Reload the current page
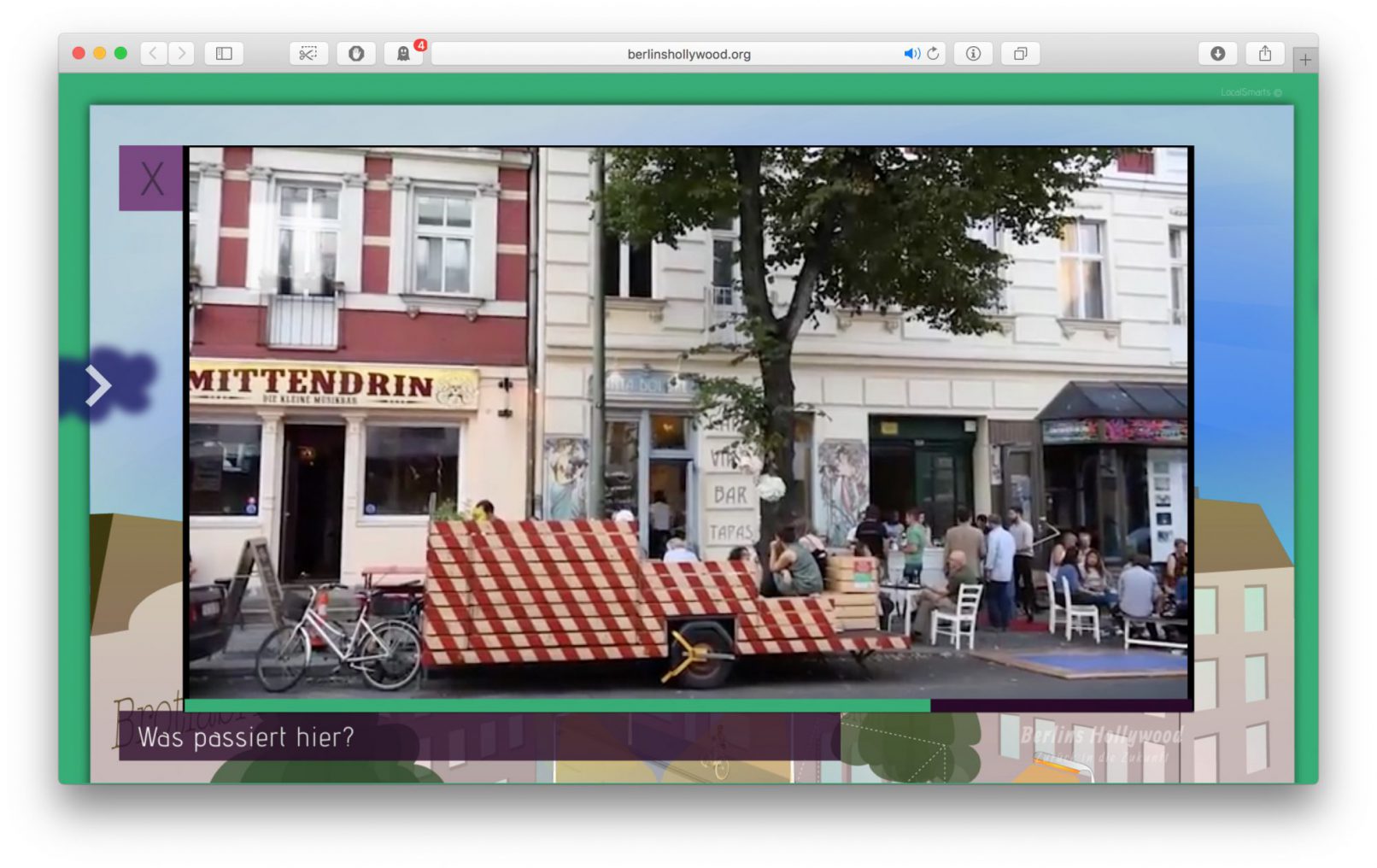The width and height of the screenshot is (1377, 868). (x=933, y=54)
